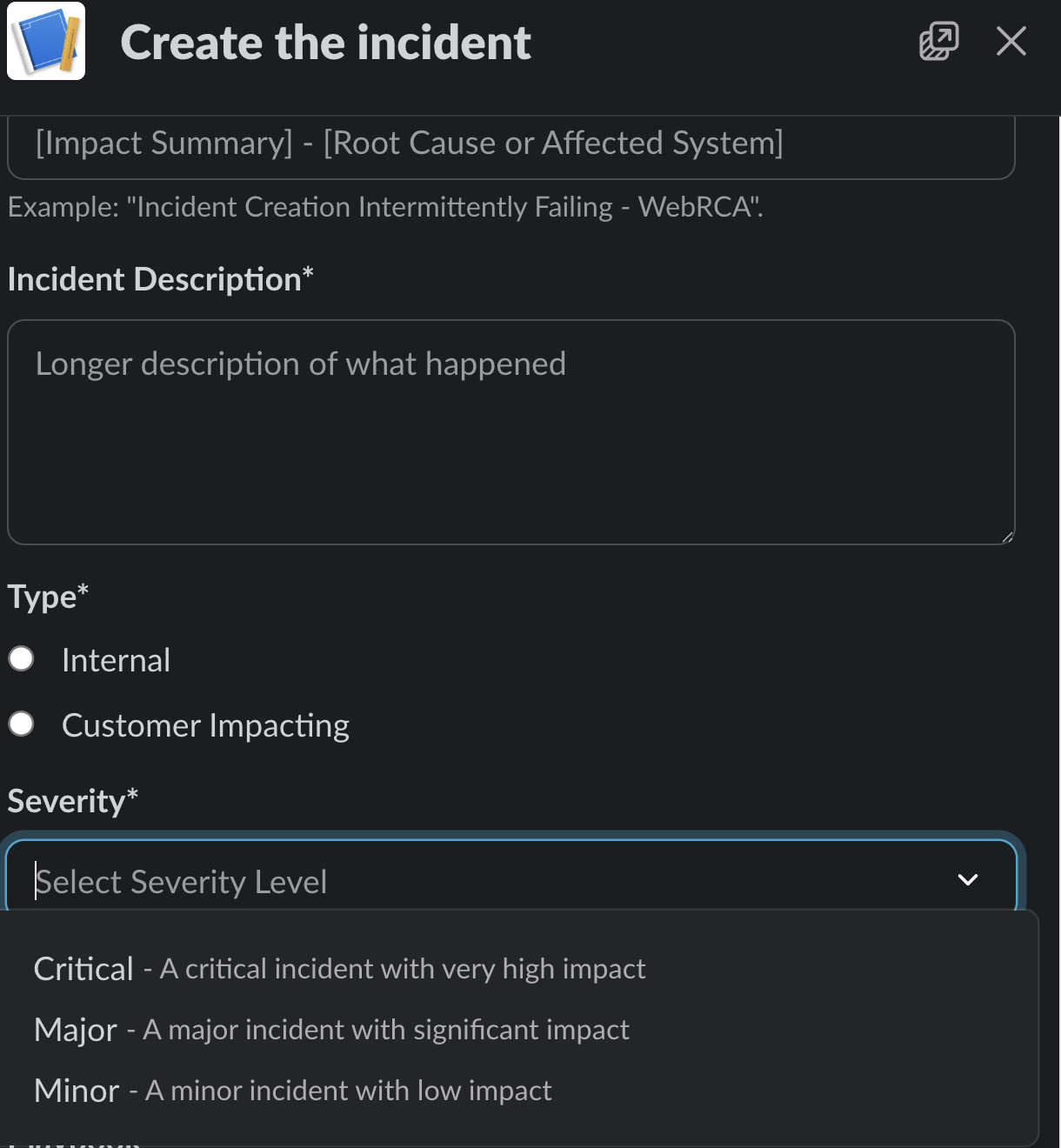Select the Internal radio button
Image resolution: width=1061 pixels, height=1148 pixels.
22,659
